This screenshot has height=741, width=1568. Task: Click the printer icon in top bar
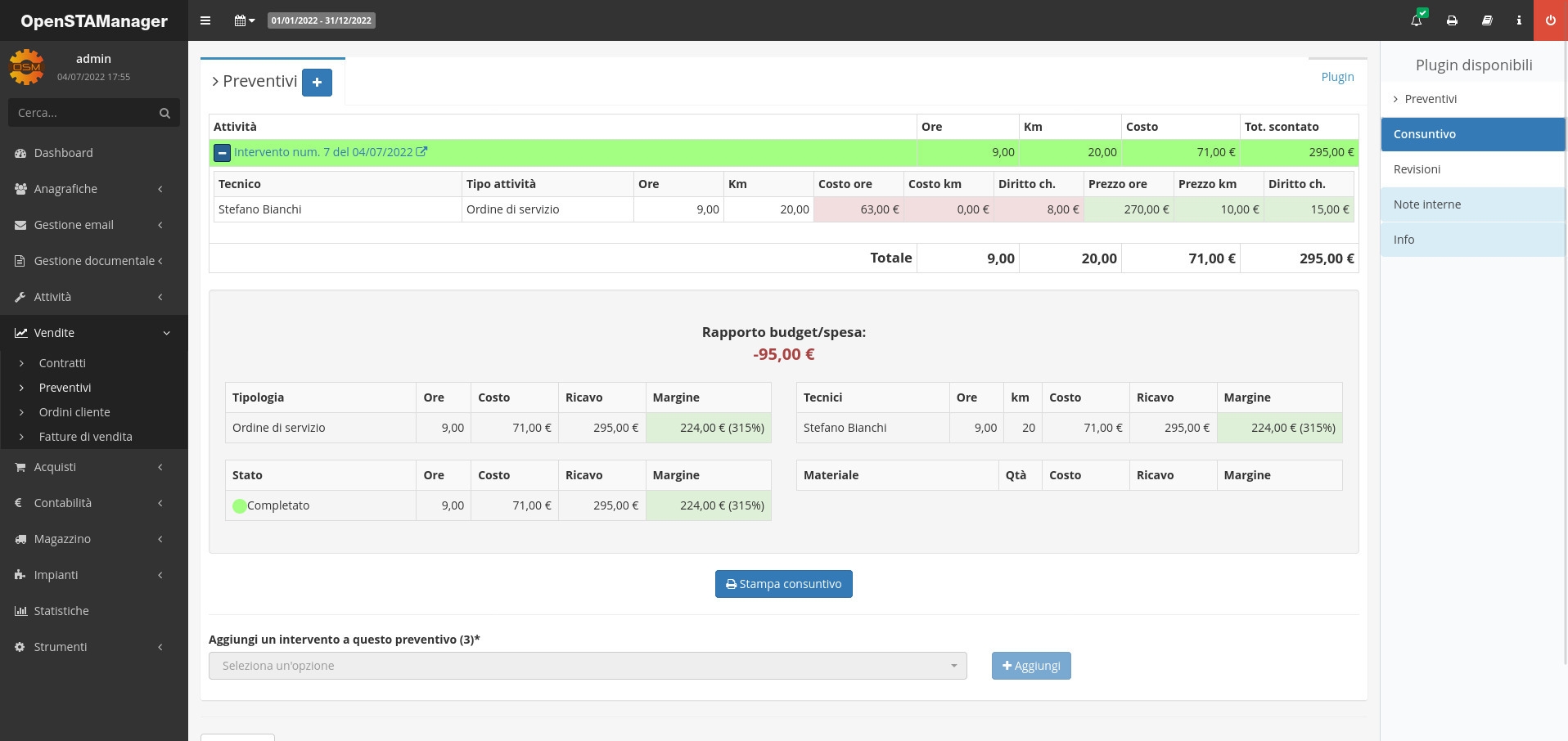tap(1452, 20)
